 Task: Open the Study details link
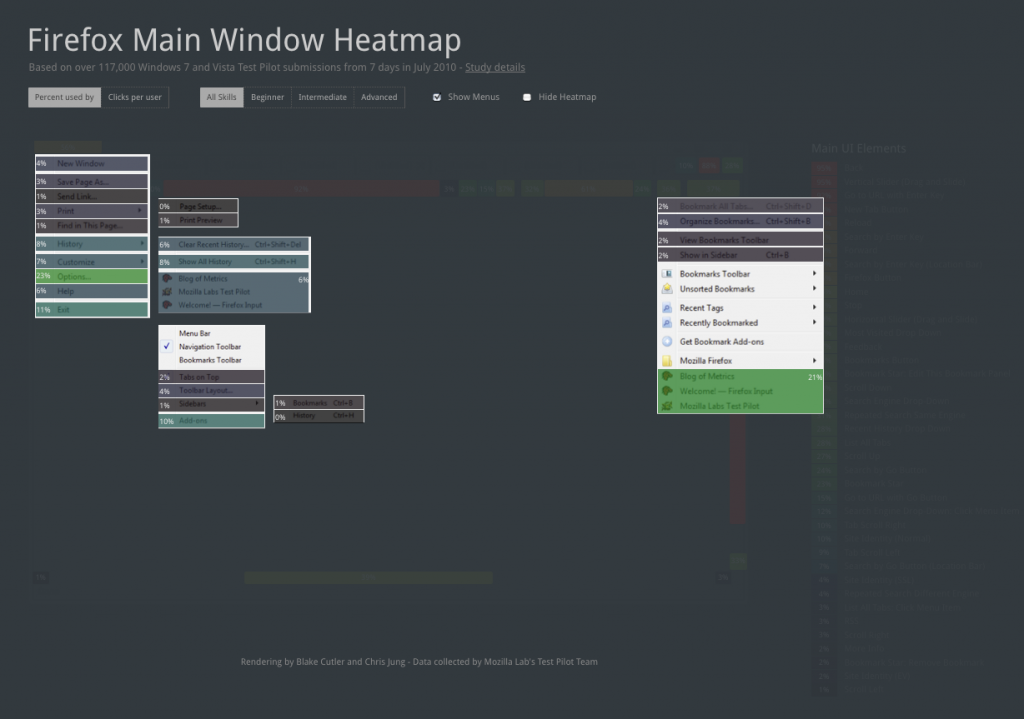[x=495, y=67]
